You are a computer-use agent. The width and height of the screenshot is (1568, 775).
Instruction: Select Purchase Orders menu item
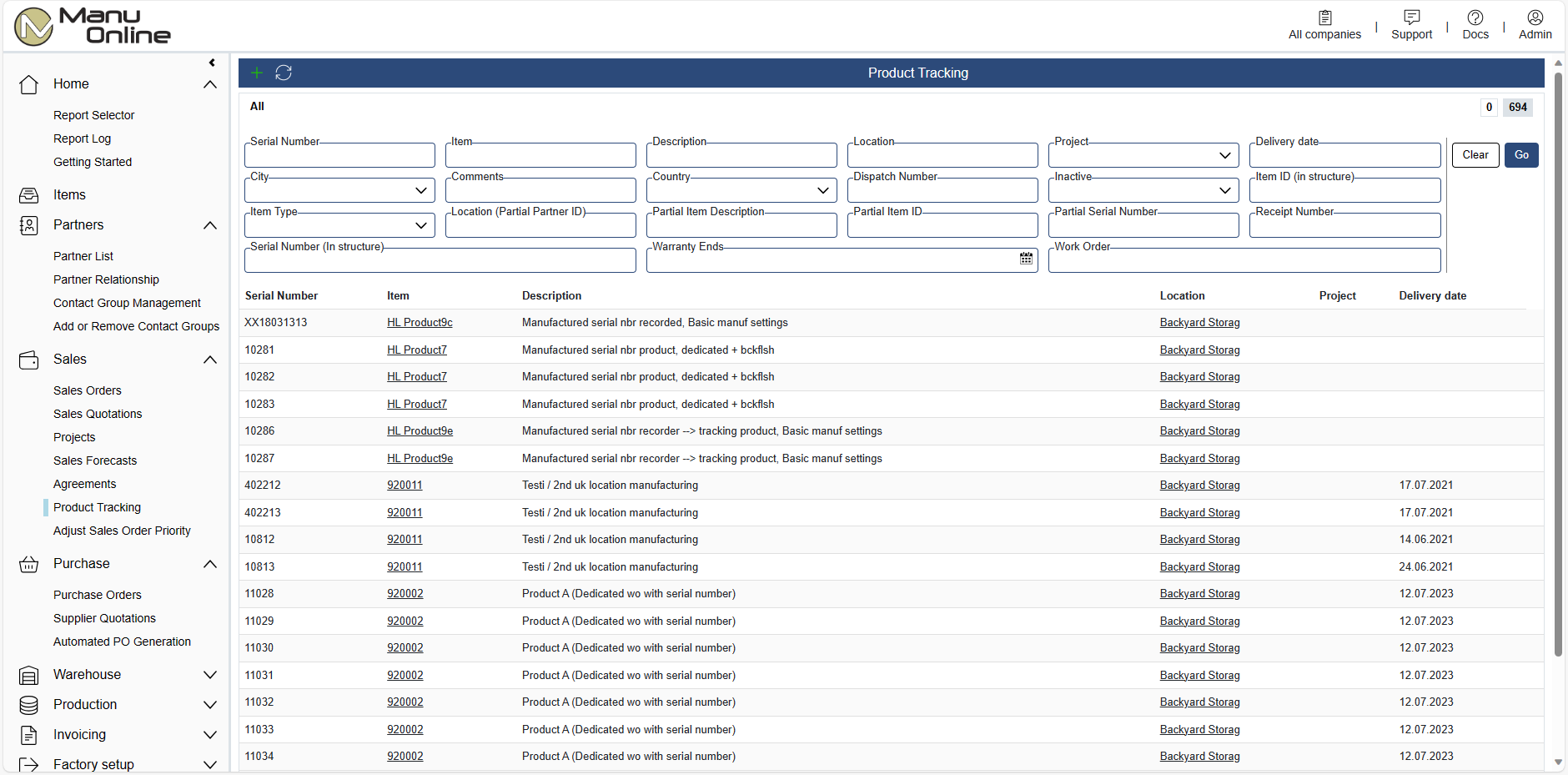98,595
